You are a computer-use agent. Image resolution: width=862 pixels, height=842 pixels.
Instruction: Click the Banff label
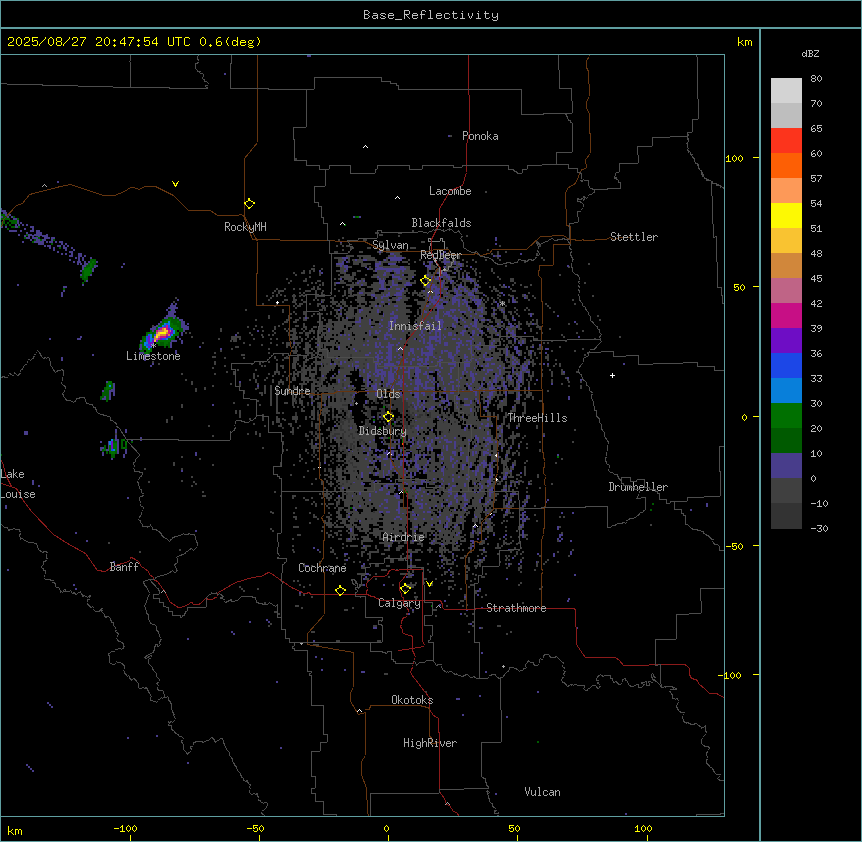124,567
